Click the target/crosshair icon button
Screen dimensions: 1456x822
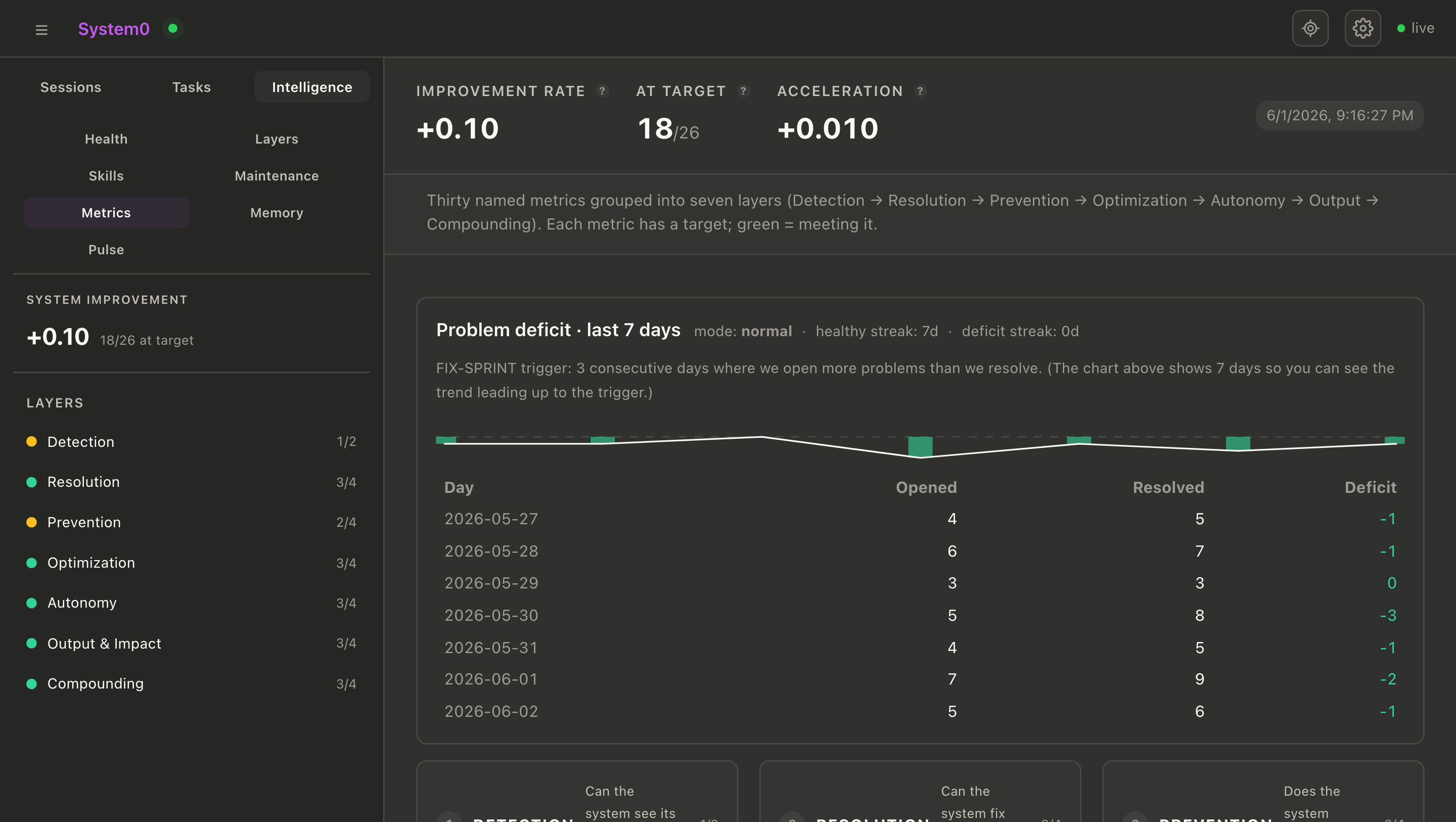[1310, 28]
